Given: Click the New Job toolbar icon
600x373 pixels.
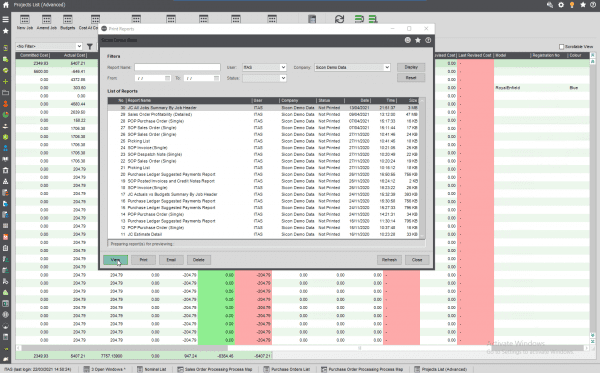Looking at the screenshot, I should 25,23.
